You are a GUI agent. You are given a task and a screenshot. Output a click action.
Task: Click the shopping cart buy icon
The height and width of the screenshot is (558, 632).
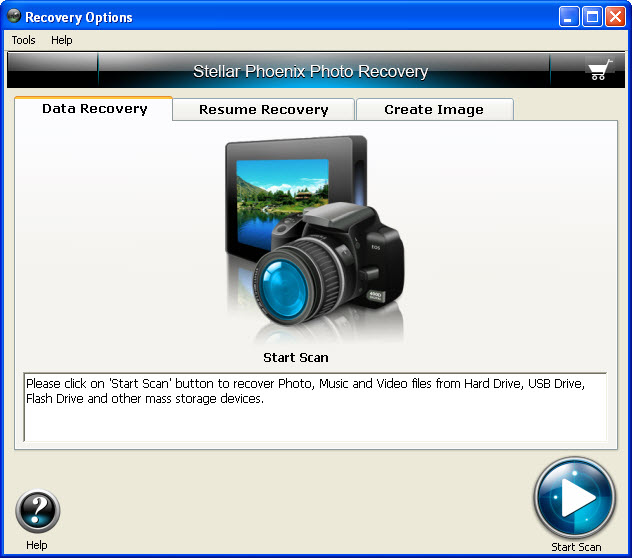(x=600, y=70)
